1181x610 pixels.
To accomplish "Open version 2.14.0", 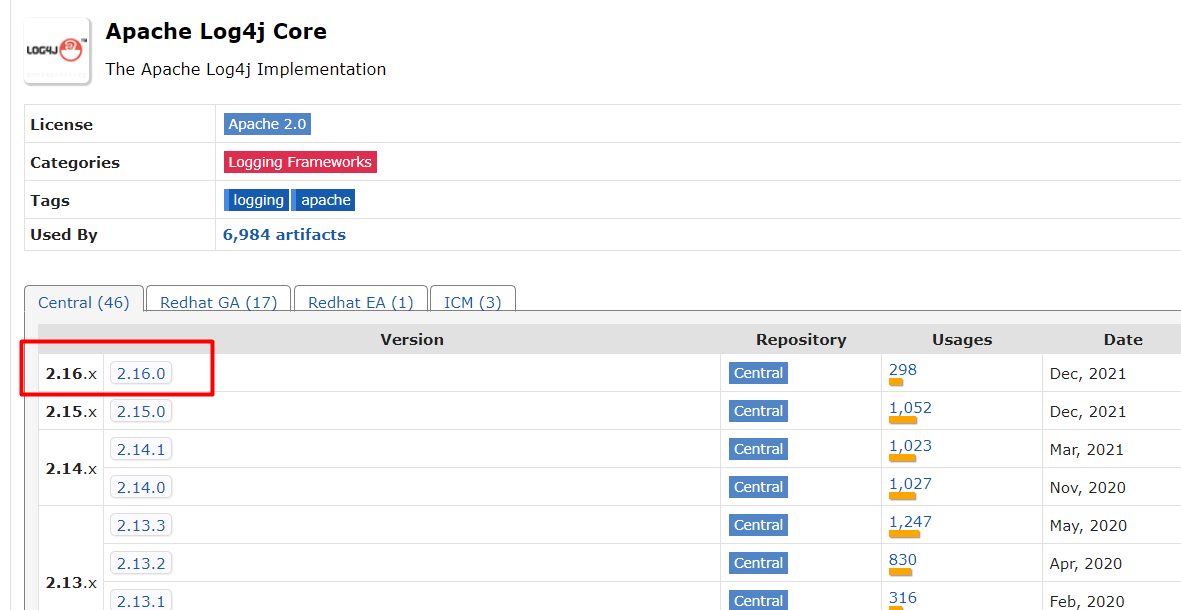I will pyautogui.click(x=141, y=487).
